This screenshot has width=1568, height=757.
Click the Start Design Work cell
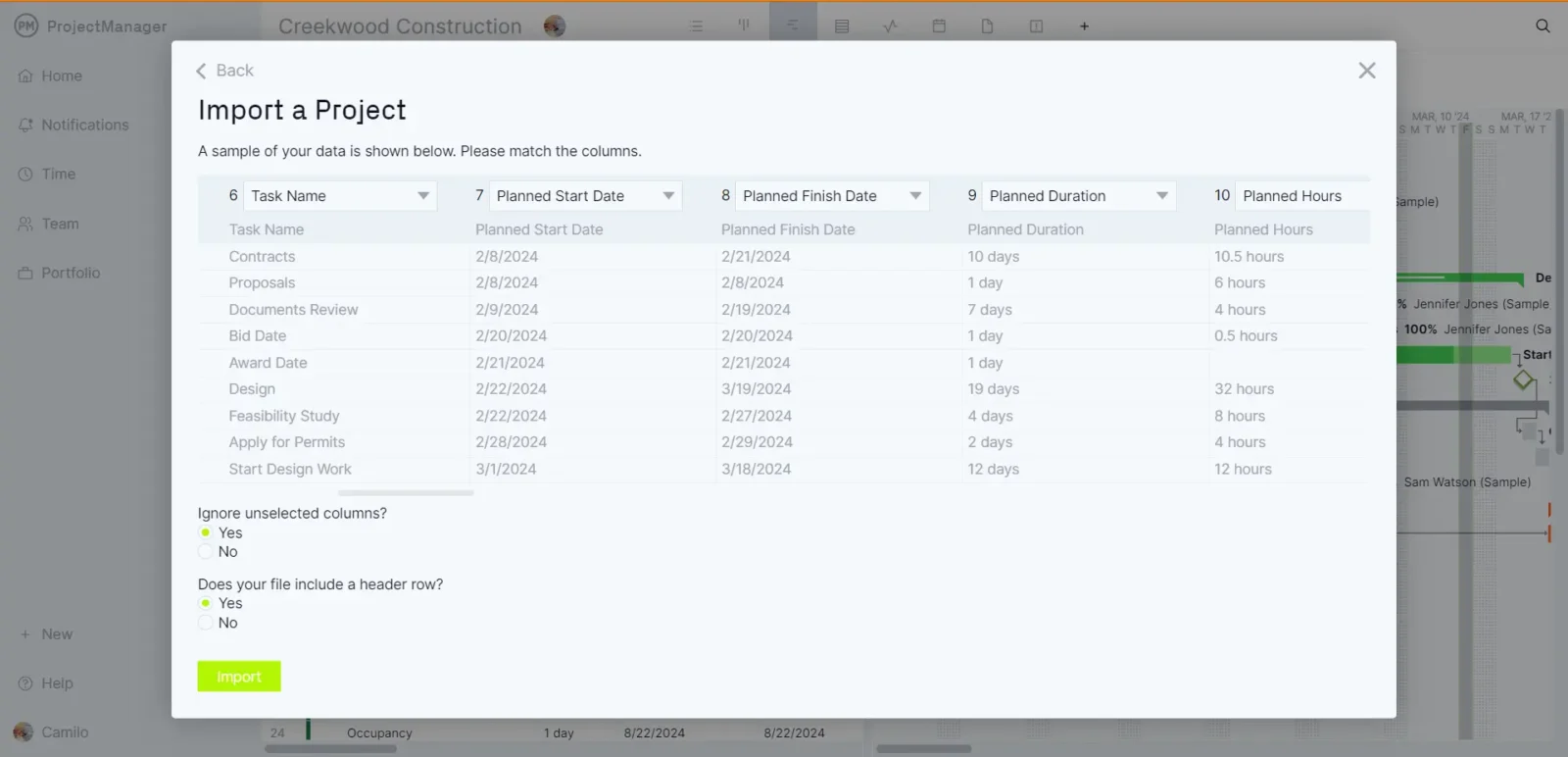pos(290,469)
